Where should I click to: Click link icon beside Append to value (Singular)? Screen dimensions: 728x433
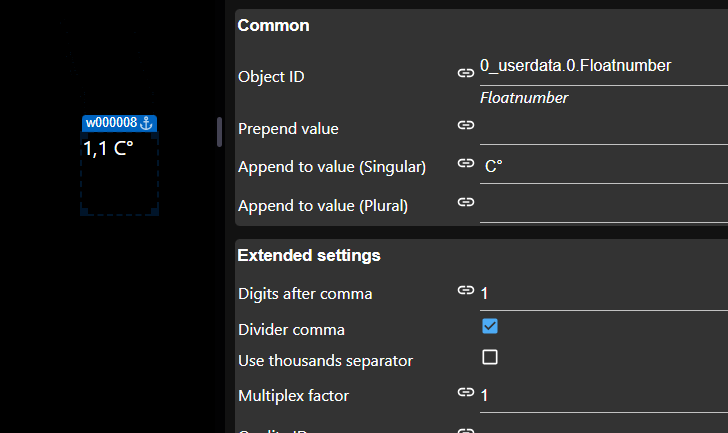(x=465, y=163)
